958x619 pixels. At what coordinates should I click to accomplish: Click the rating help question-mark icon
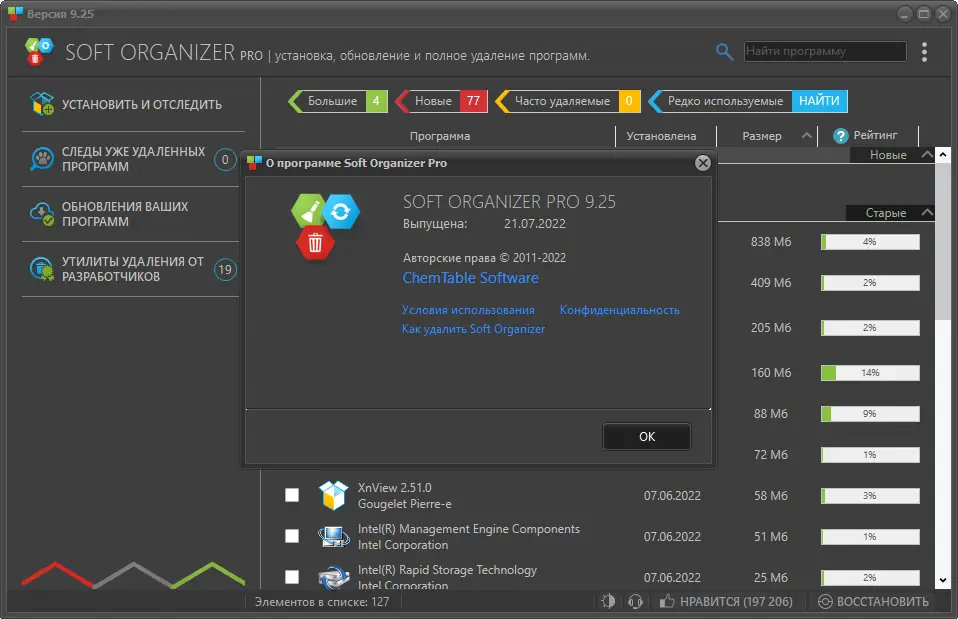click(x=841, y=136)
